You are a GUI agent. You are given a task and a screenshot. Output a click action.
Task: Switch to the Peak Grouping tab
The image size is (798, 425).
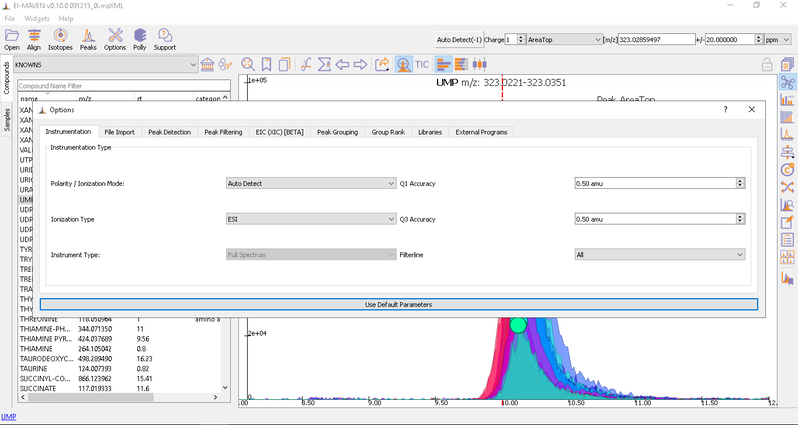coord(337,132)
